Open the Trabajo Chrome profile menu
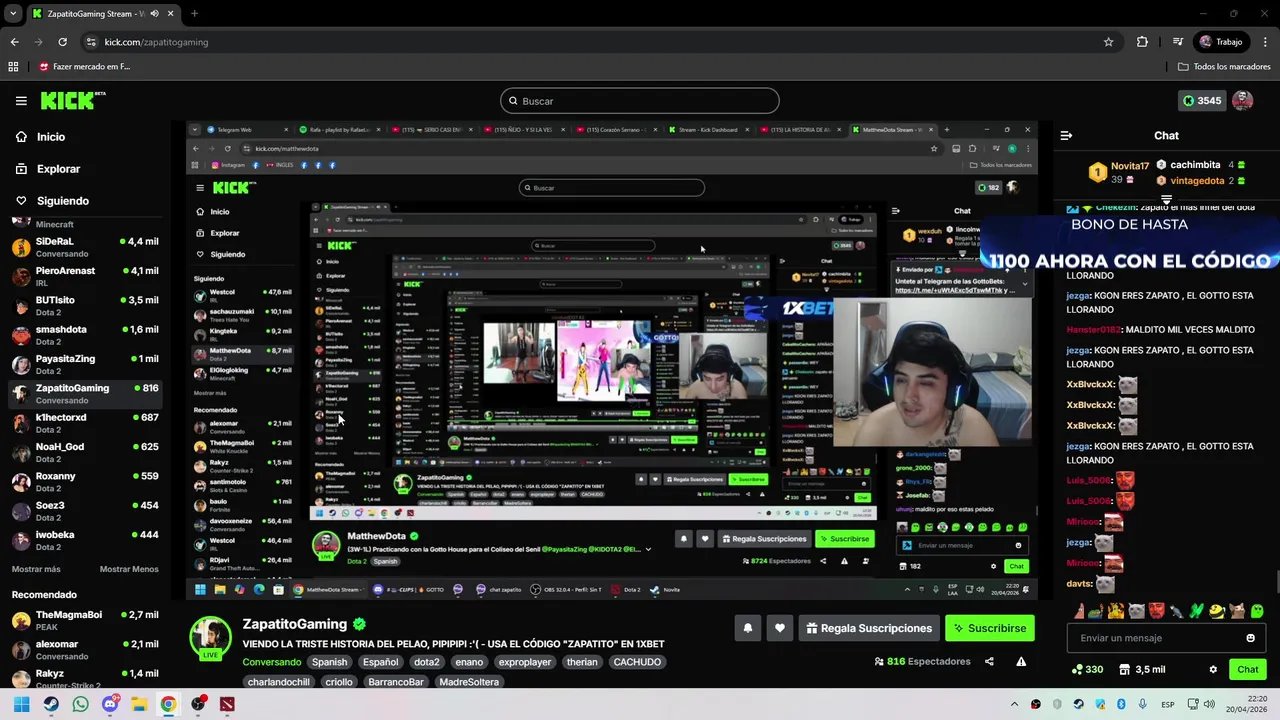1280x720 pixels. (1220, 42)
